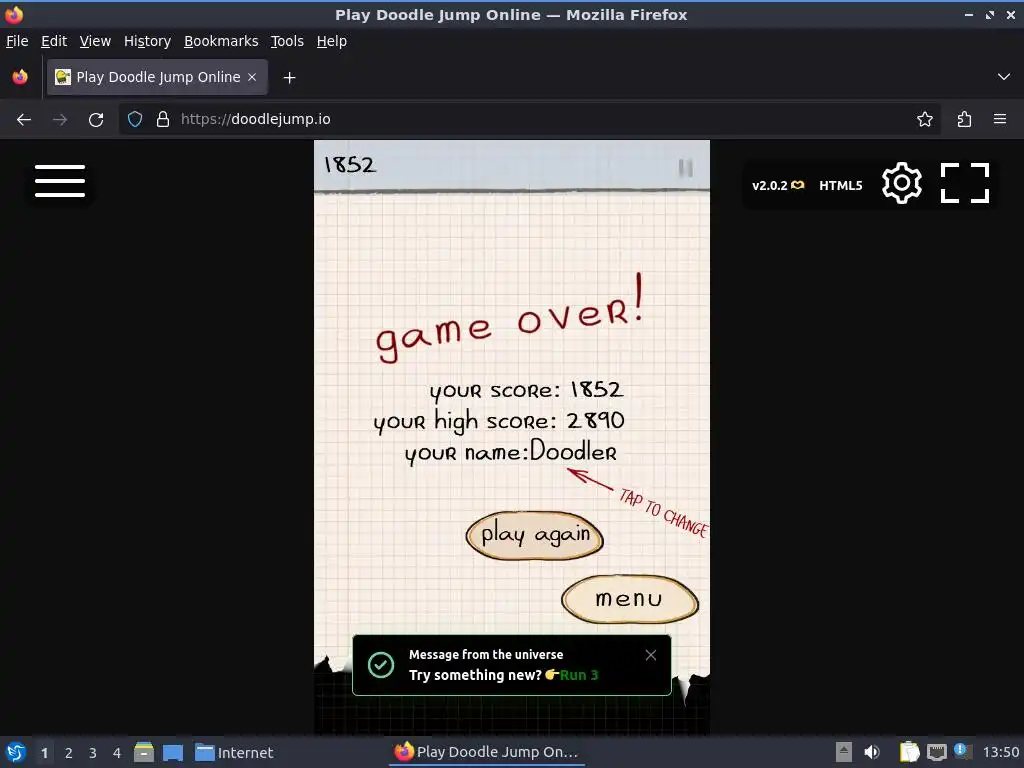Switch to workspace 4
Image resolution: width=1024 pixels, height=768 pixels.
tap(117, 753)
